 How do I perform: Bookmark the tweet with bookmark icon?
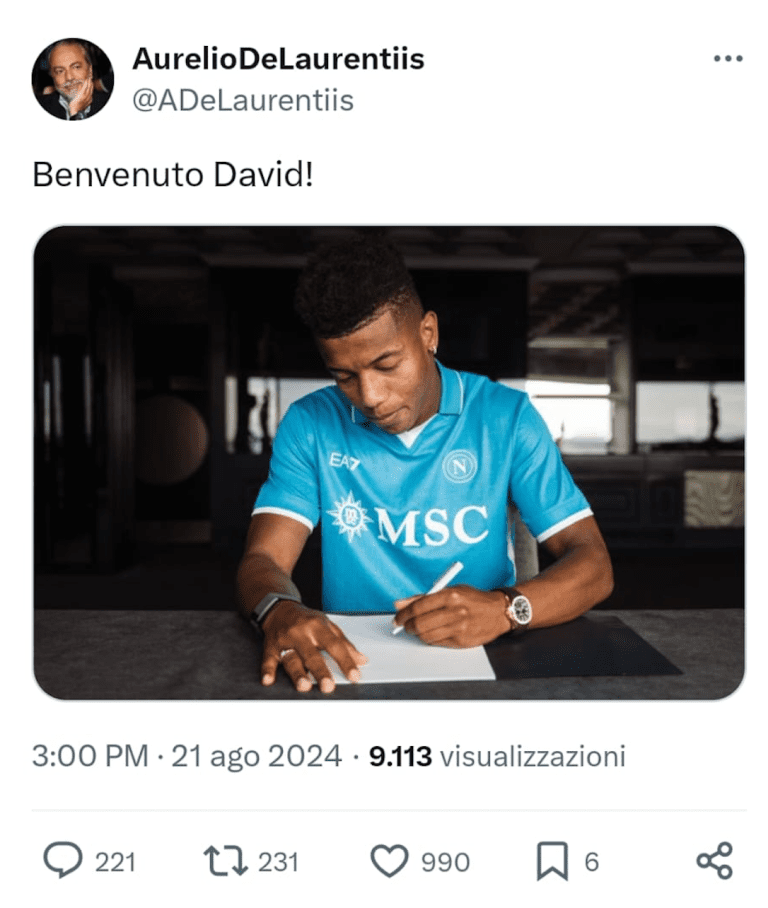pos(553,862)
